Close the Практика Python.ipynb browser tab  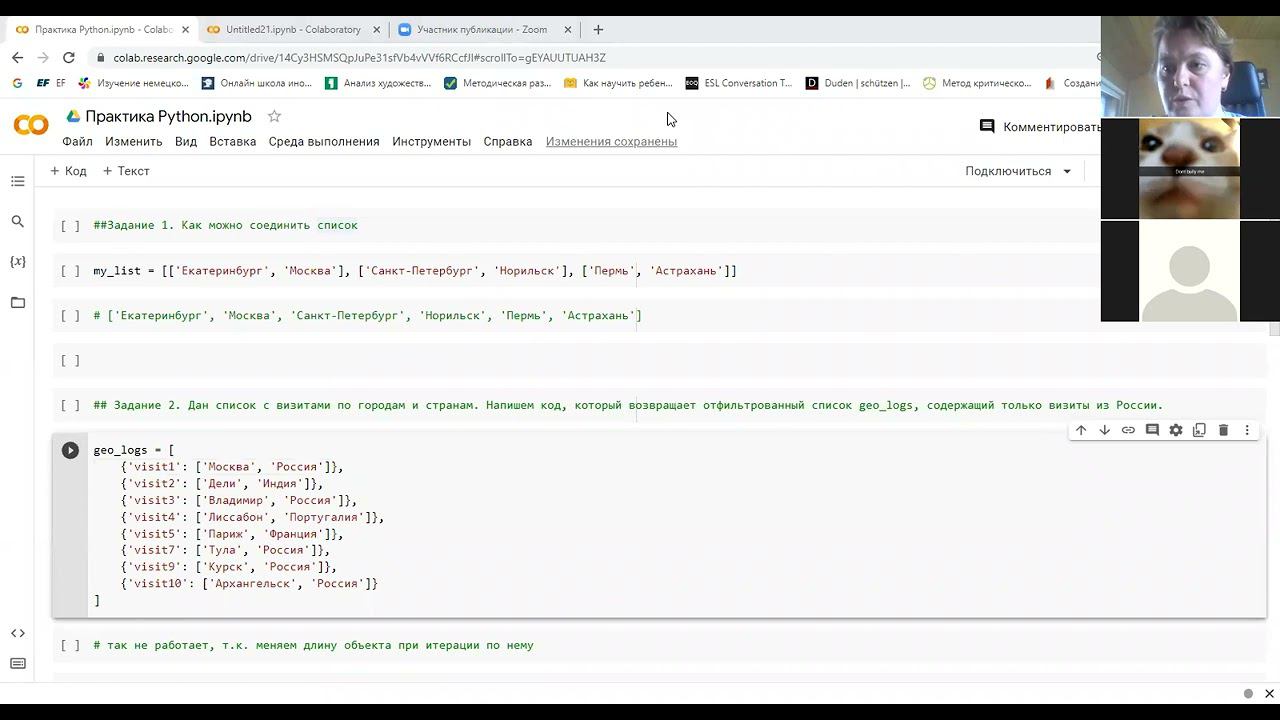click(185, 30)
